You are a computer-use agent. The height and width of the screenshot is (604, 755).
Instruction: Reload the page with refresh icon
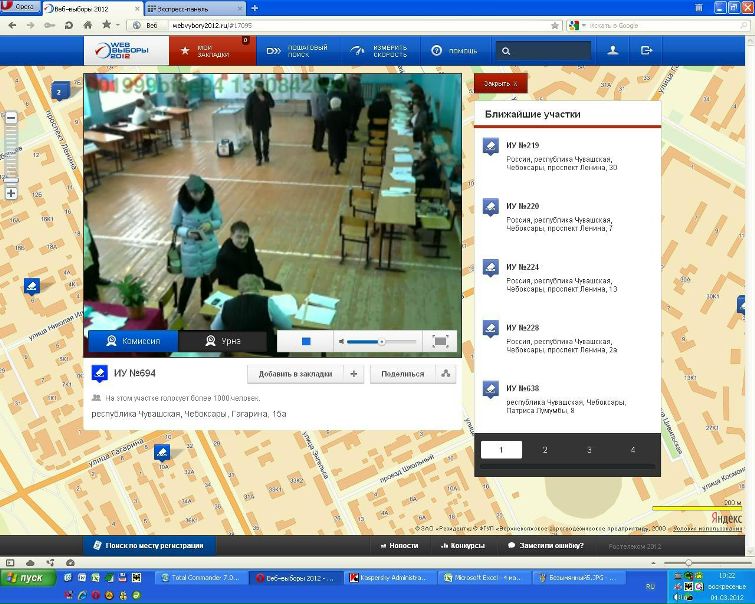pos(69,25)
